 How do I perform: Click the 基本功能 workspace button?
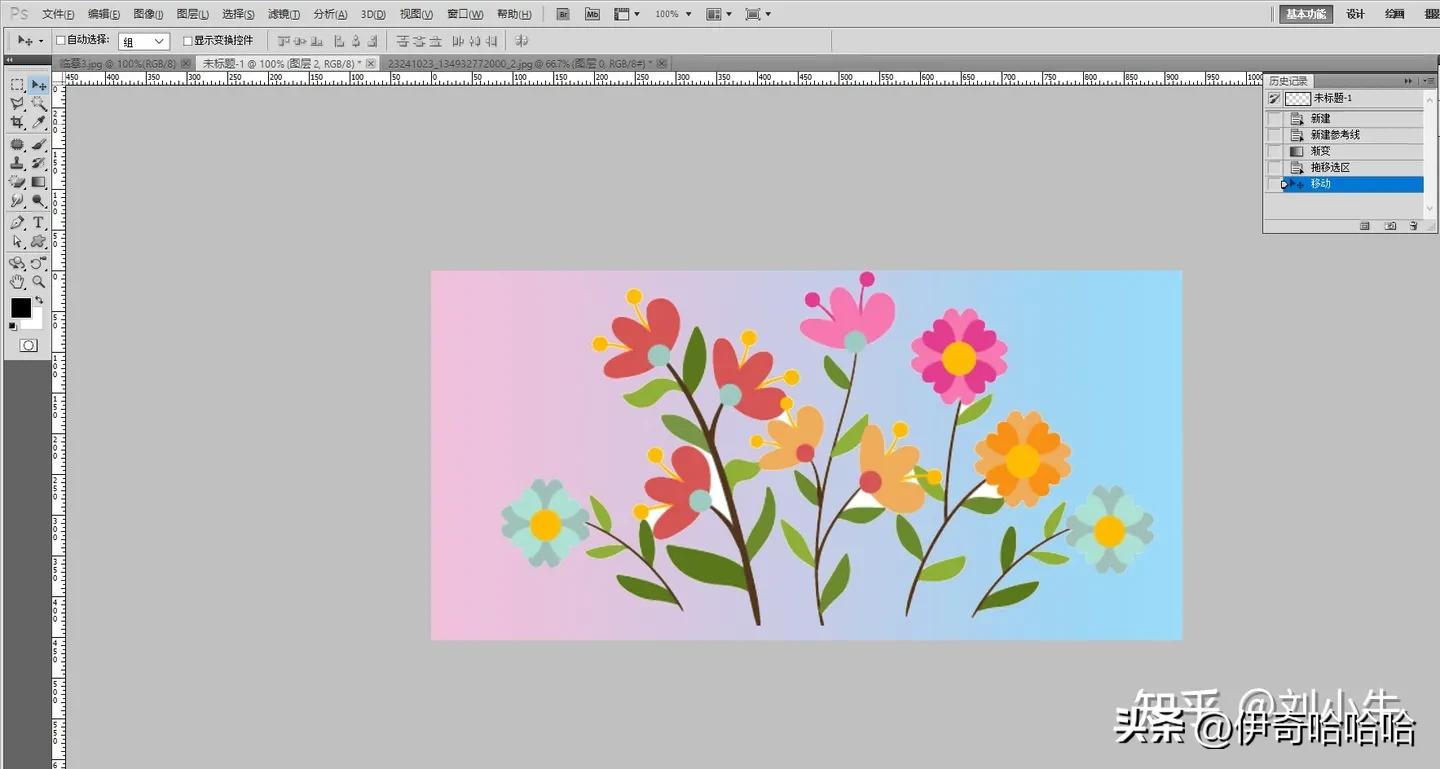1306,14
